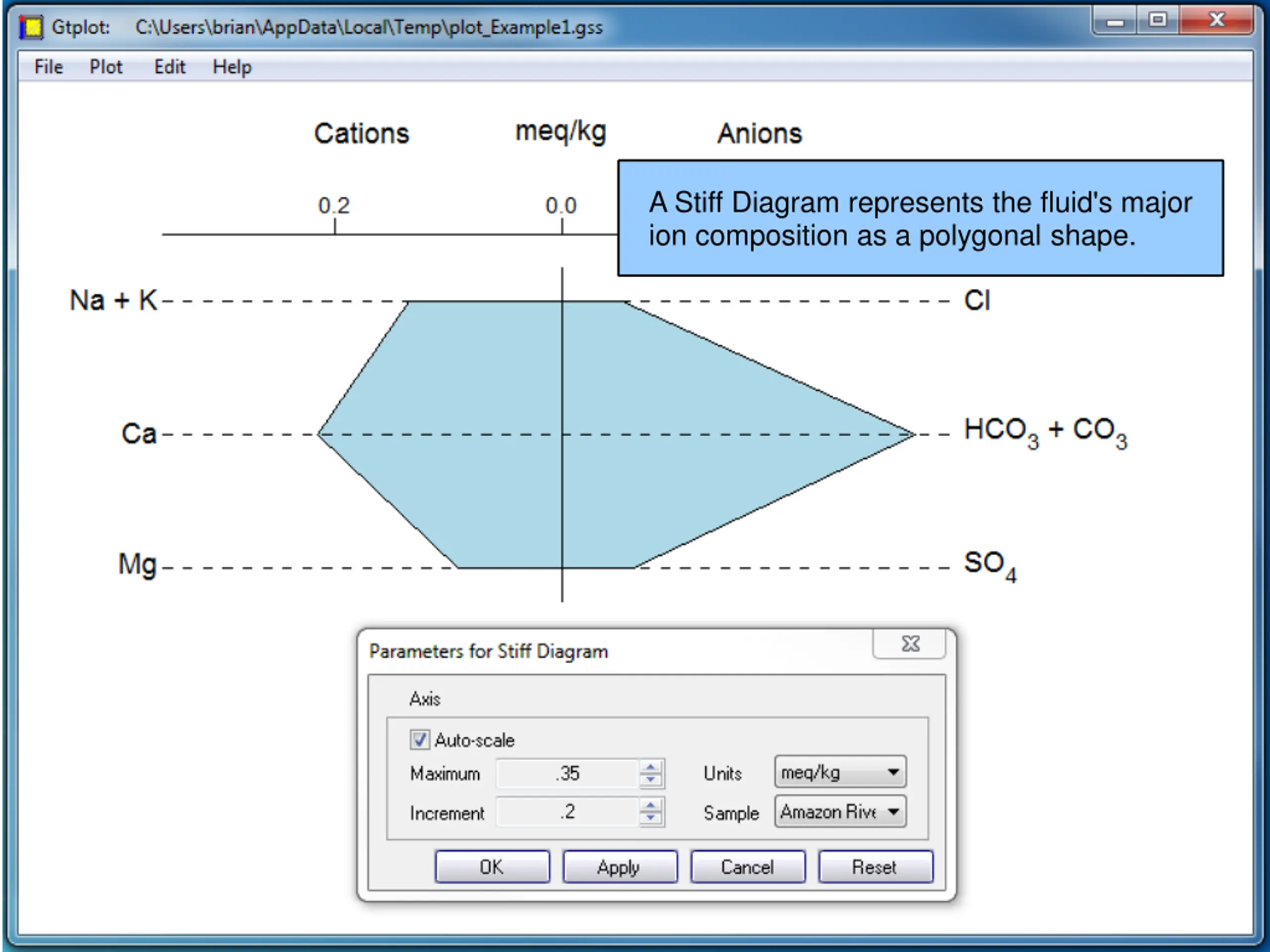The width and height of the screenshot is (1270, 952).
Task: Open the File menu
Action: pos(48,67)
